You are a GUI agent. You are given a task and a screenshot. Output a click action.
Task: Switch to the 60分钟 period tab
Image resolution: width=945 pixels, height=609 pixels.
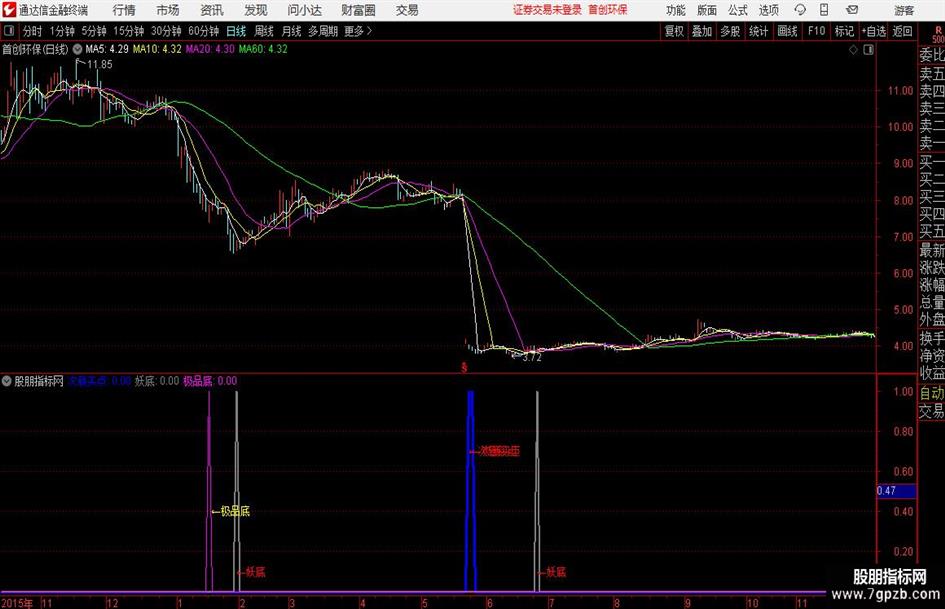[x=204, y=31]
